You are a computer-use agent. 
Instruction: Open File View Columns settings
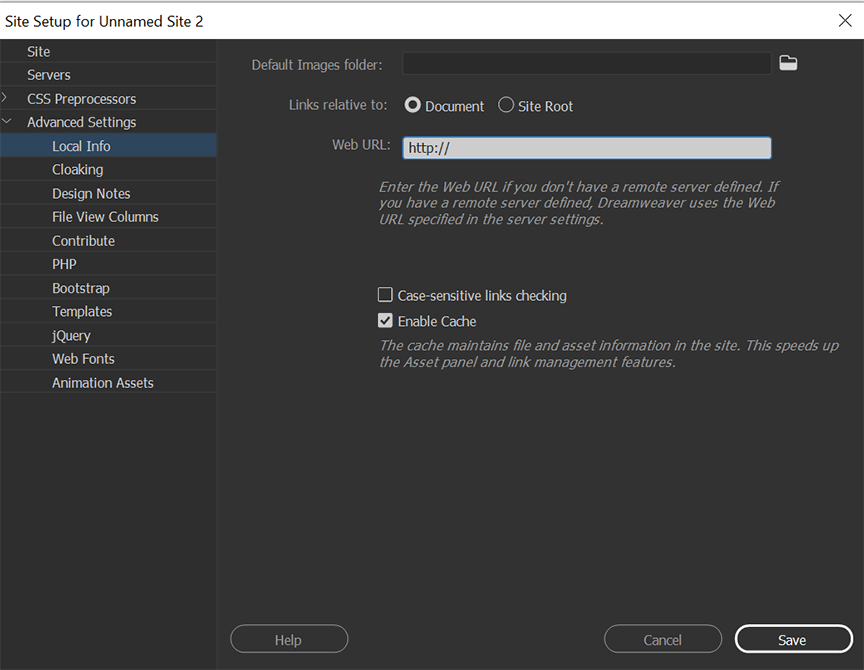105,217
